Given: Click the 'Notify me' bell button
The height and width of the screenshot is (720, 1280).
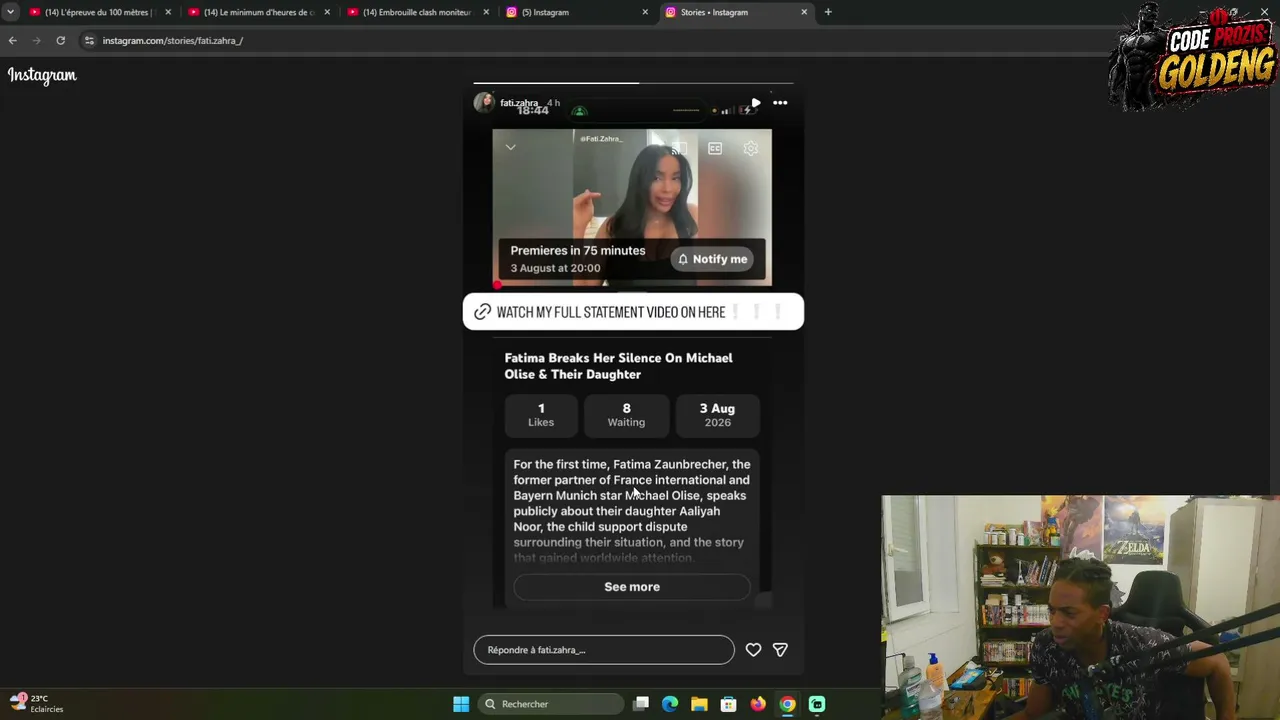Looking at the screenshot, I should click(713, 259).
